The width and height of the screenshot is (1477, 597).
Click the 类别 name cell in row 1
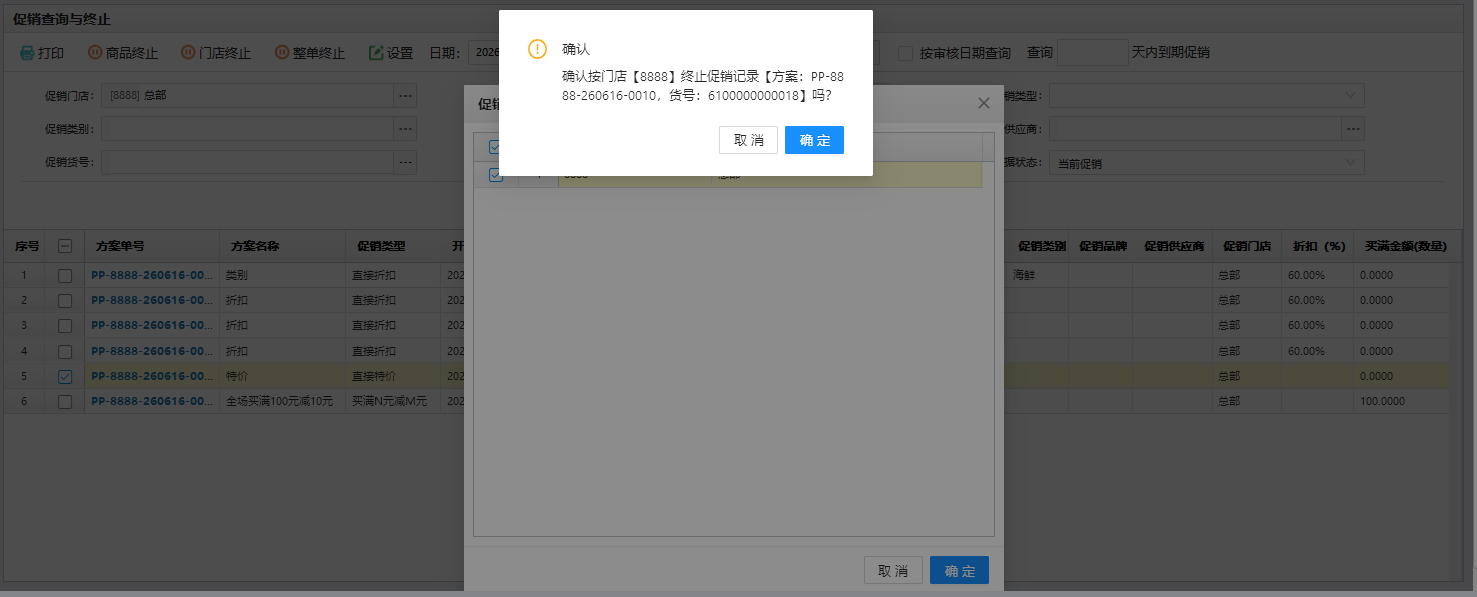click(282, 275)
